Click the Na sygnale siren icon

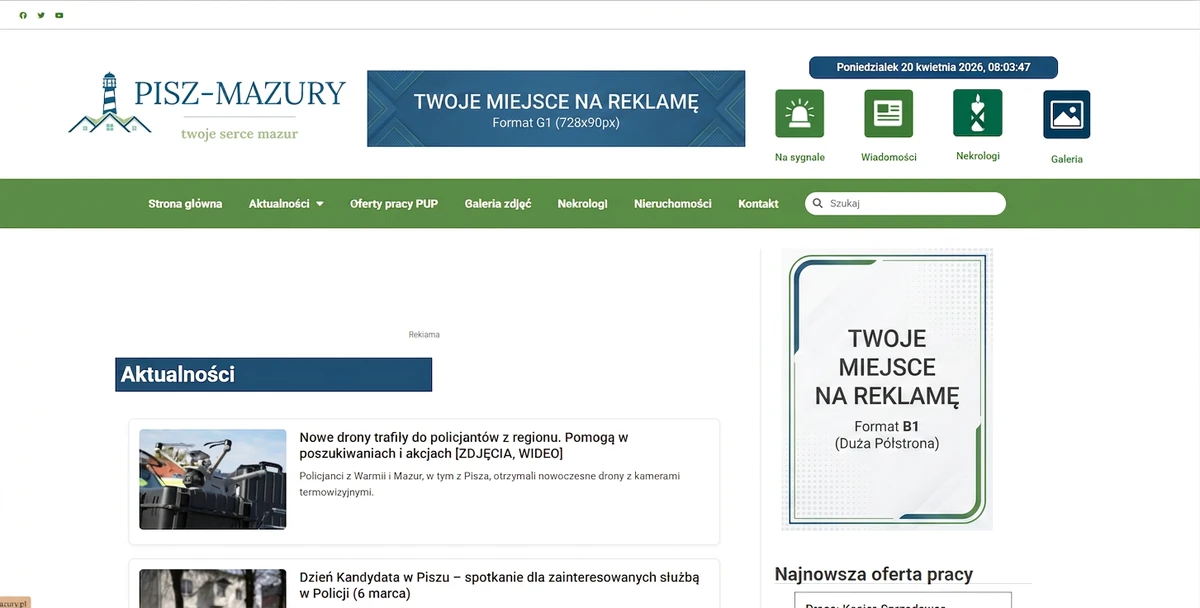(x=799, y=114)
